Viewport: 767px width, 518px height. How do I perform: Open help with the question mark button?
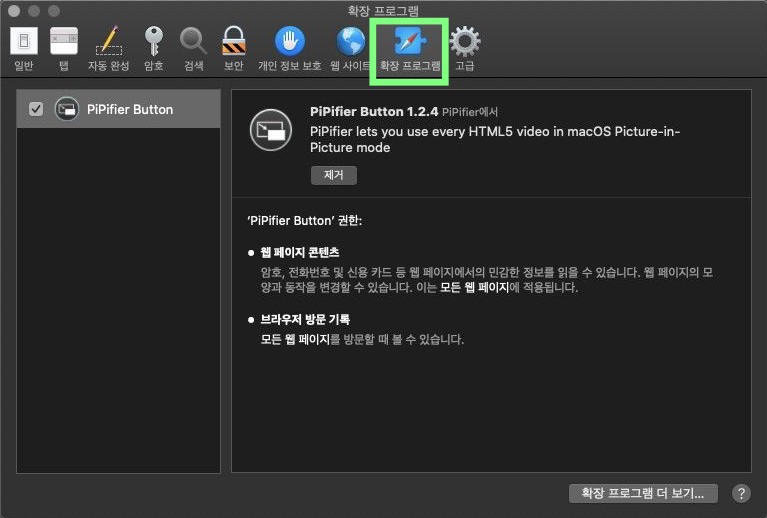pos(741,493)
